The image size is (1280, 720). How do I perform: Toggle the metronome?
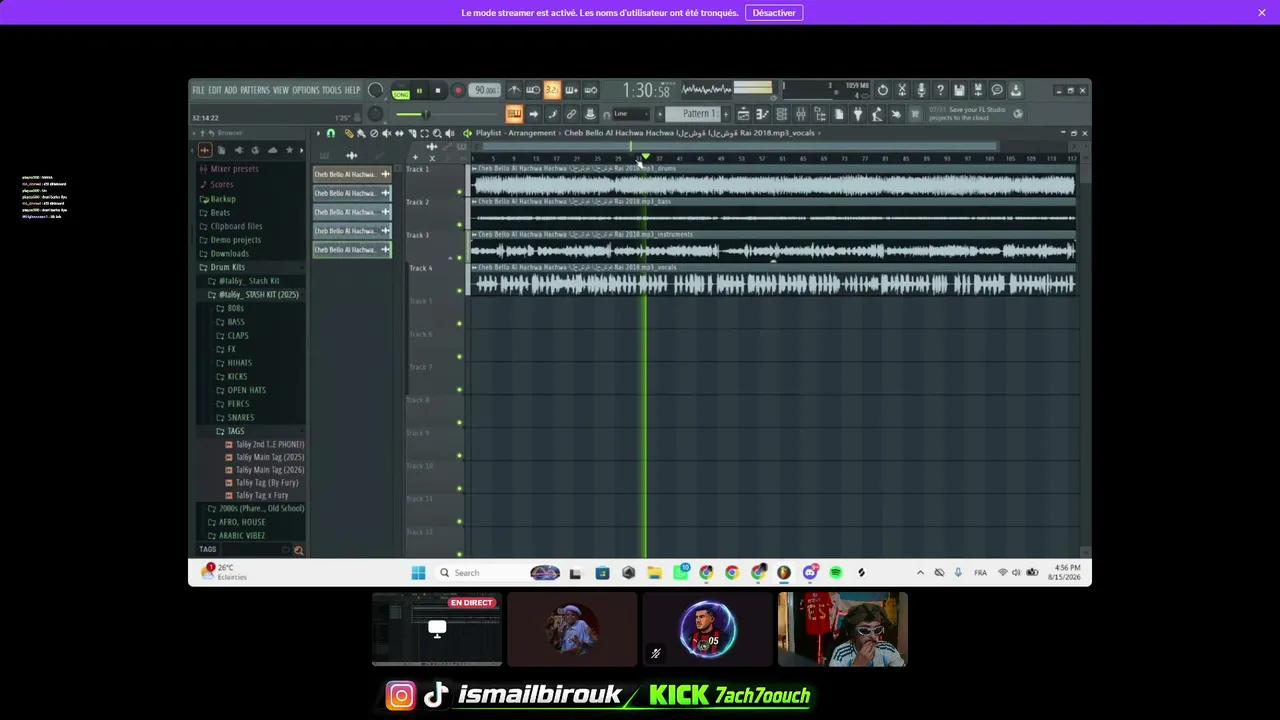click(514, 91)
